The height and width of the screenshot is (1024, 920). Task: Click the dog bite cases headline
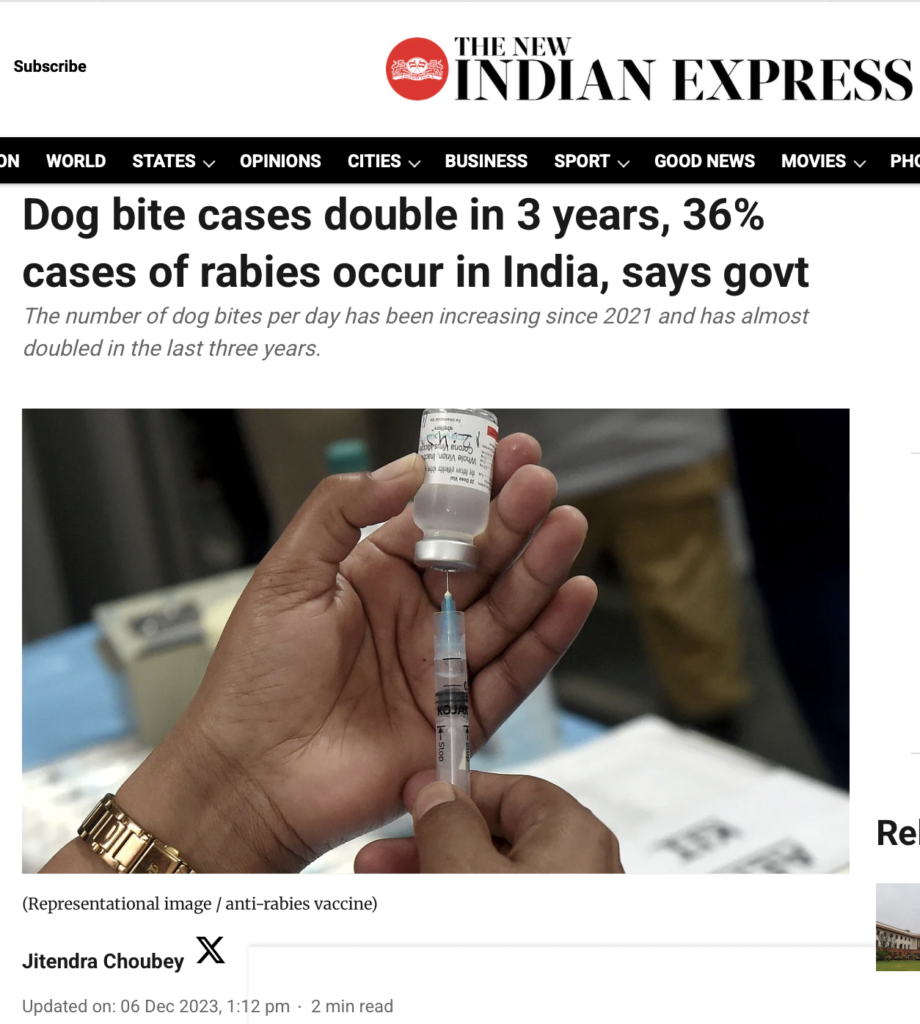click(x=415, y=243)
